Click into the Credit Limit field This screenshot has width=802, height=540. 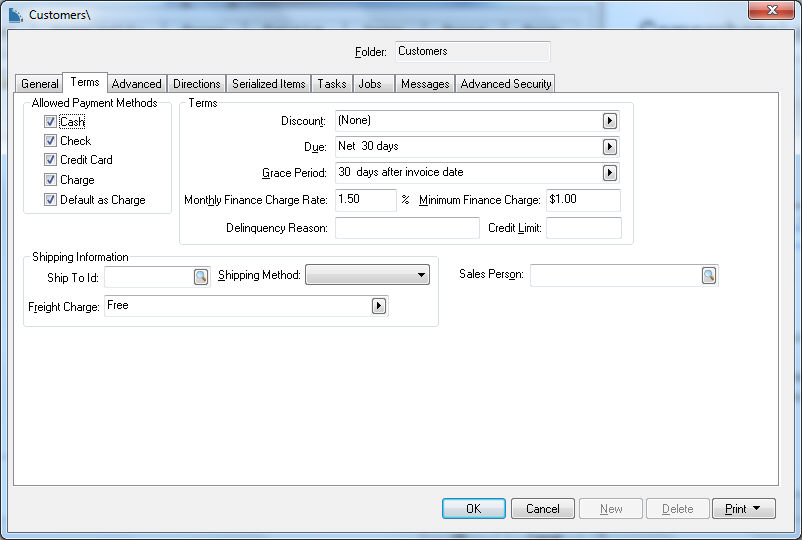(583, 228)
